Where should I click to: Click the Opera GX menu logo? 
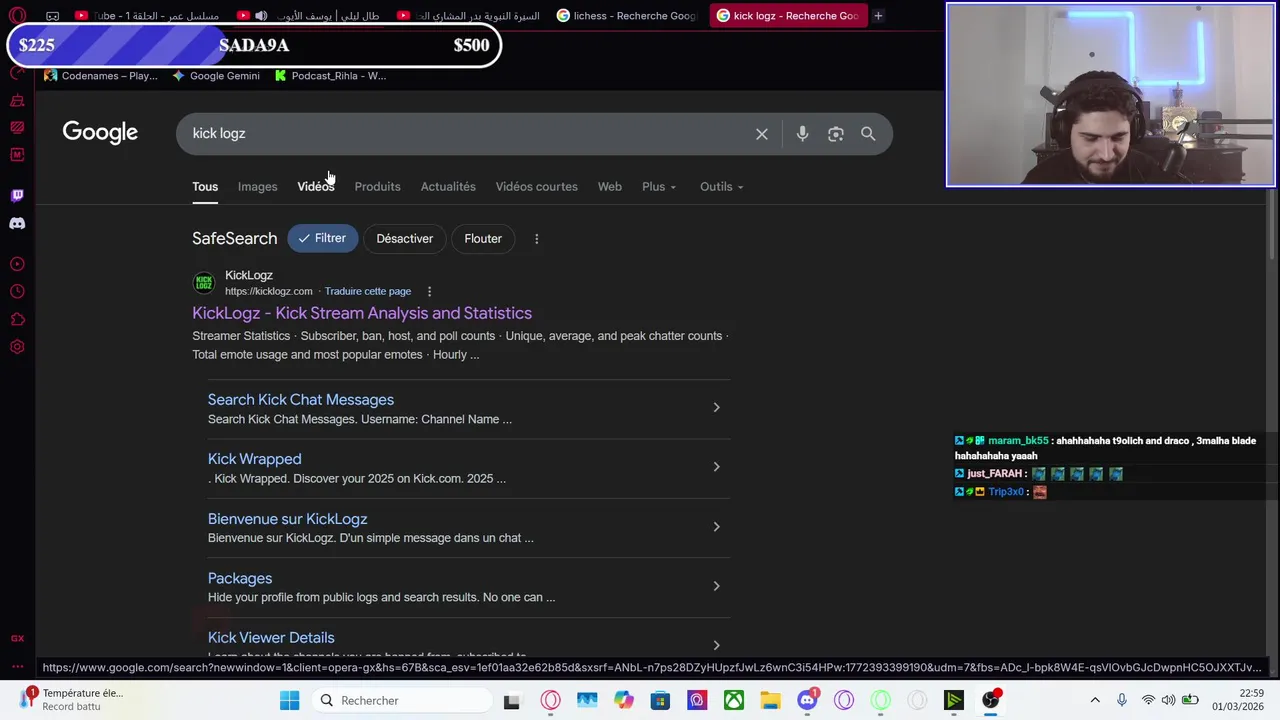[x=17, y=15]
